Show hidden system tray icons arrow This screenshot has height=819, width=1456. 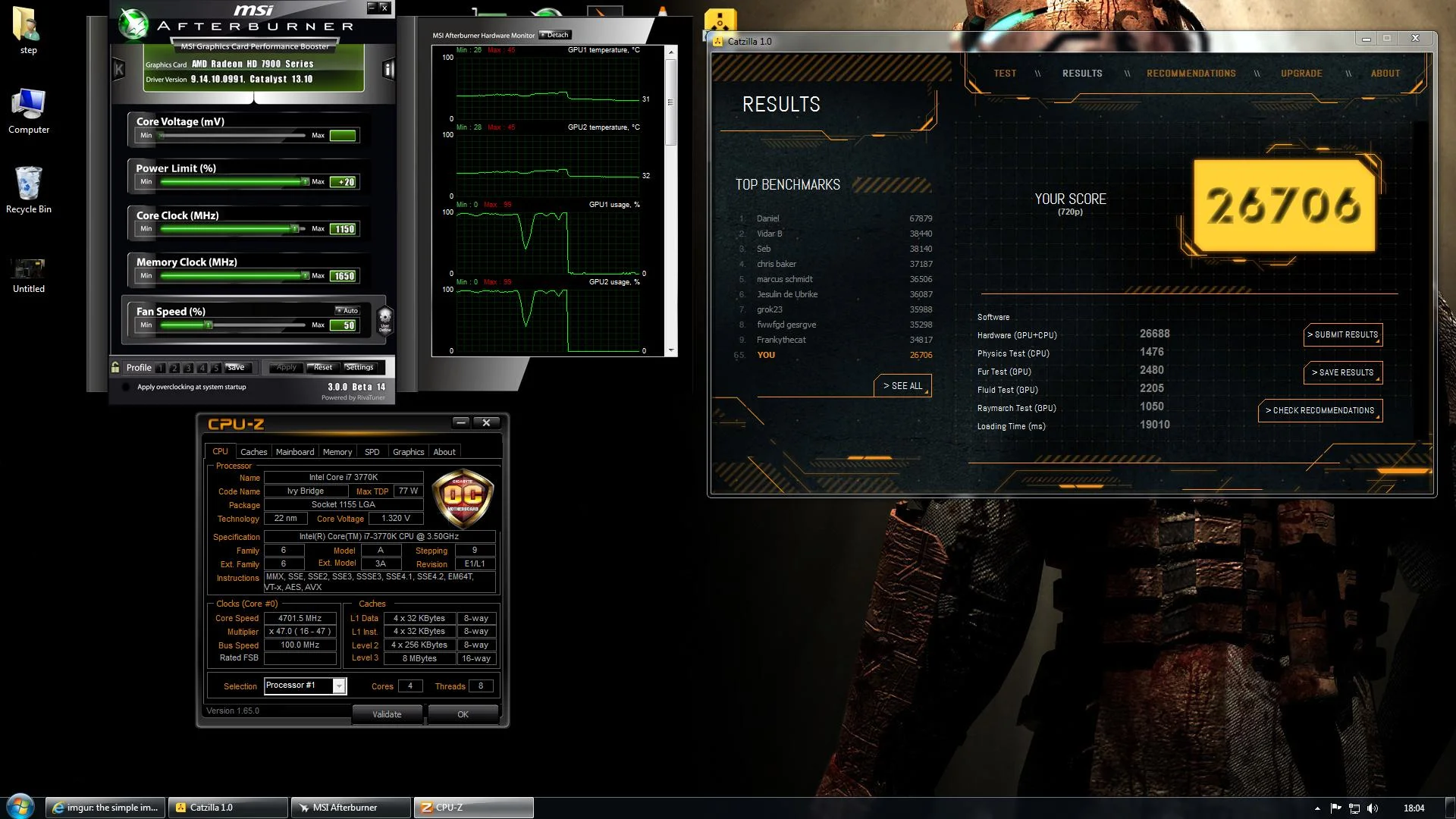pyautogui.click(x=1317, y=808)
